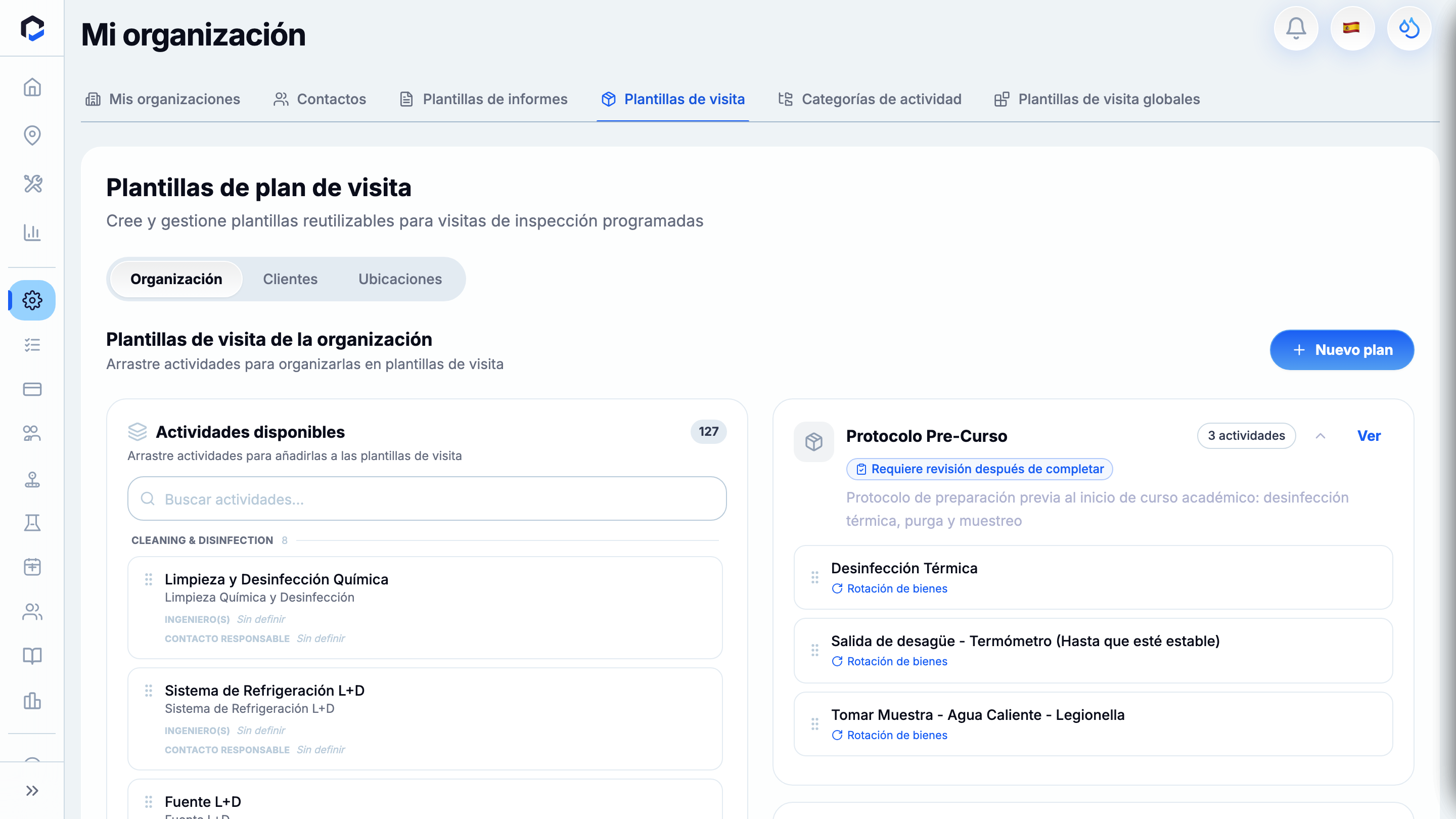Open the bar chart analytics icon
Viewport: 1456px width, 819px height.
tap(32, 233)
